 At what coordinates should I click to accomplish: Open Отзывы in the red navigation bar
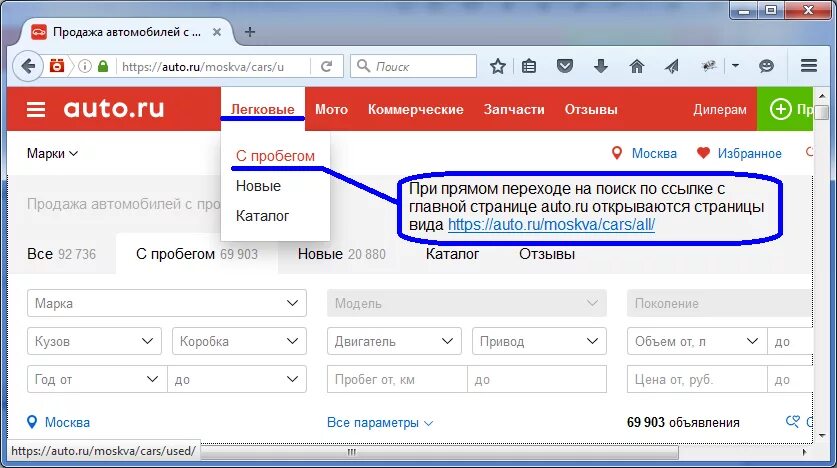tap(591, 109)
